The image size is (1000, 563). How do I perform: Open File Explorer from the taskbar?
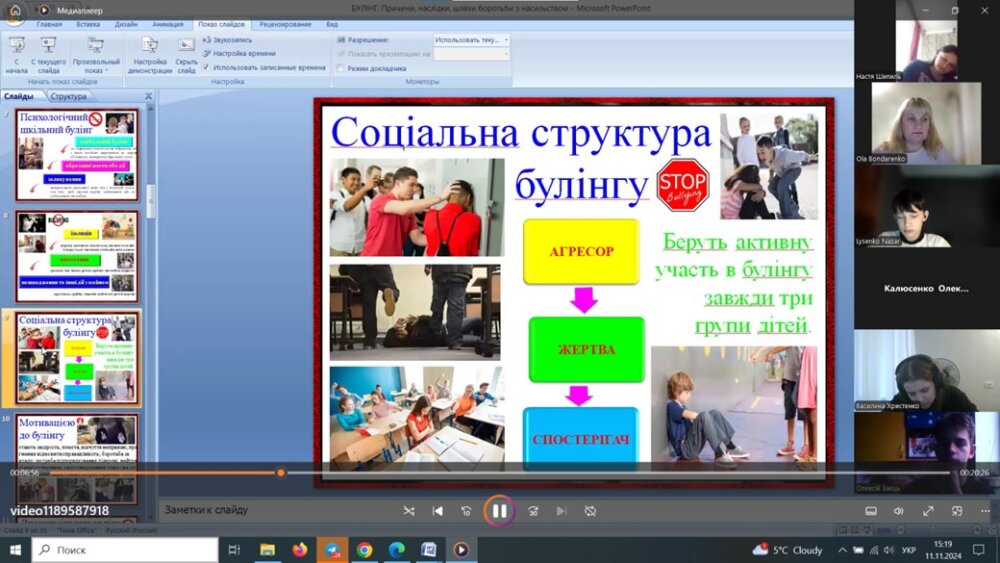[267, 550]
